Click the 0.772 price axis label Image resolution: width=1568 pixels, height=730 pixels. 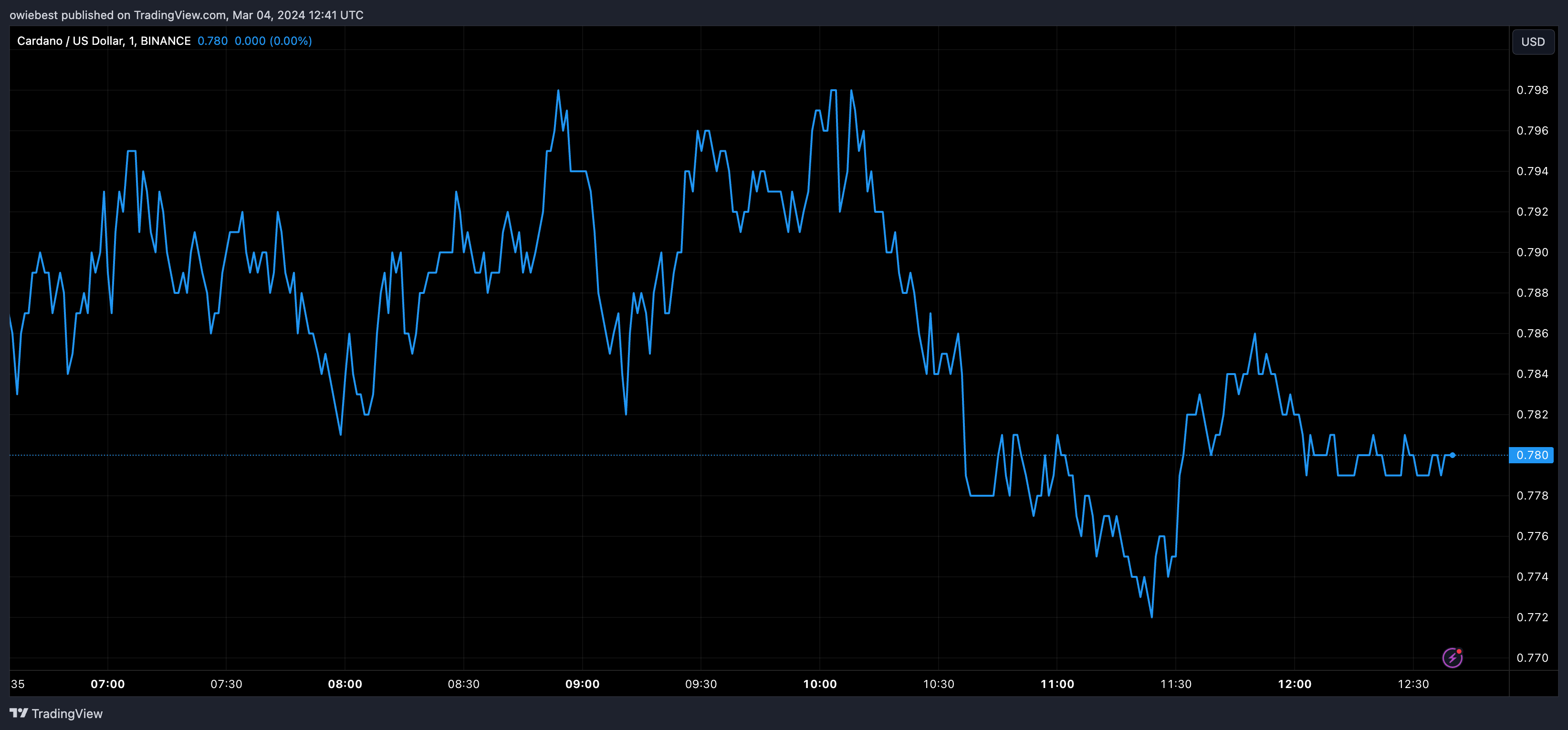[1532, 617]
